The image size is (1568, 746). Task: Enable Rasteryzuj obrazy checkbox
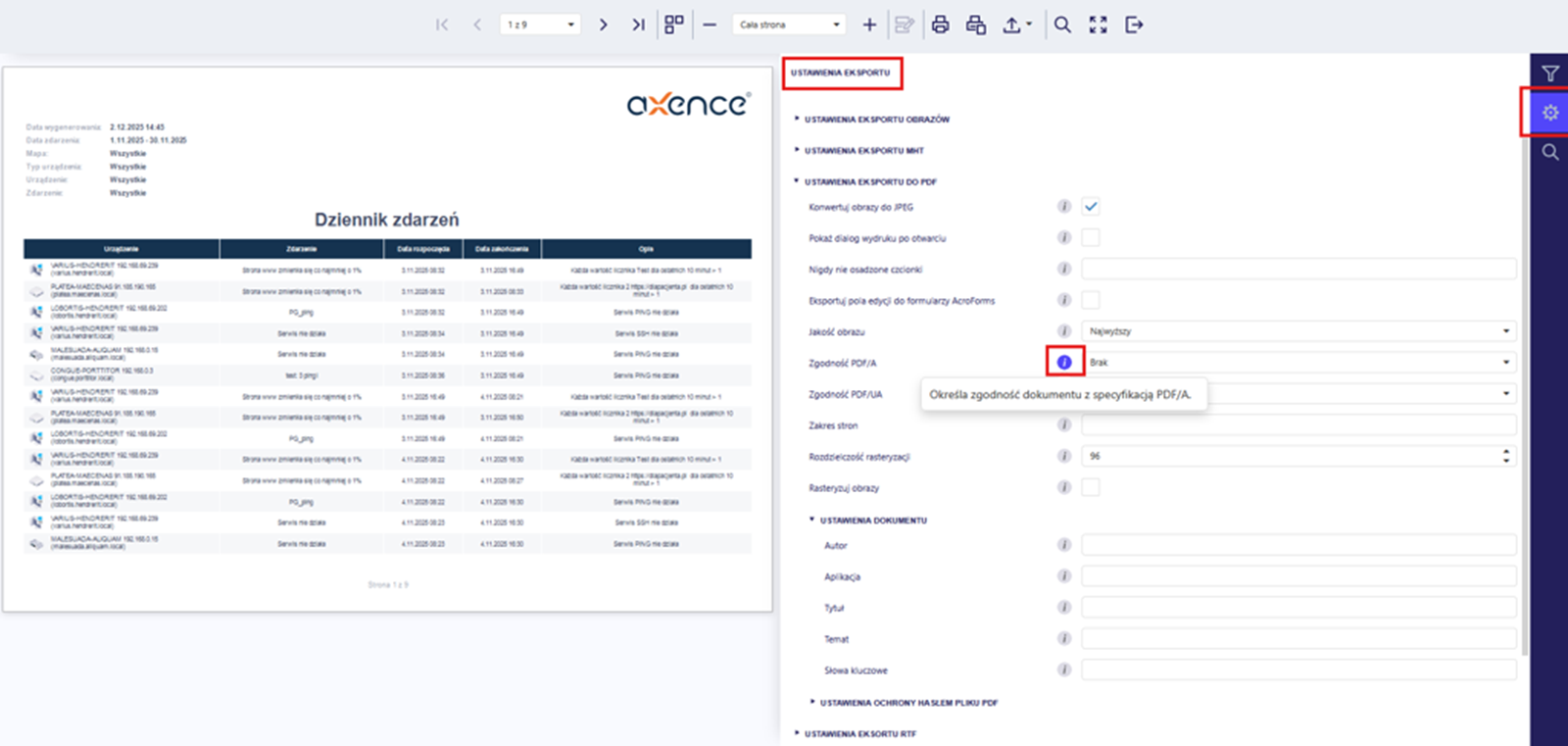1090,487
